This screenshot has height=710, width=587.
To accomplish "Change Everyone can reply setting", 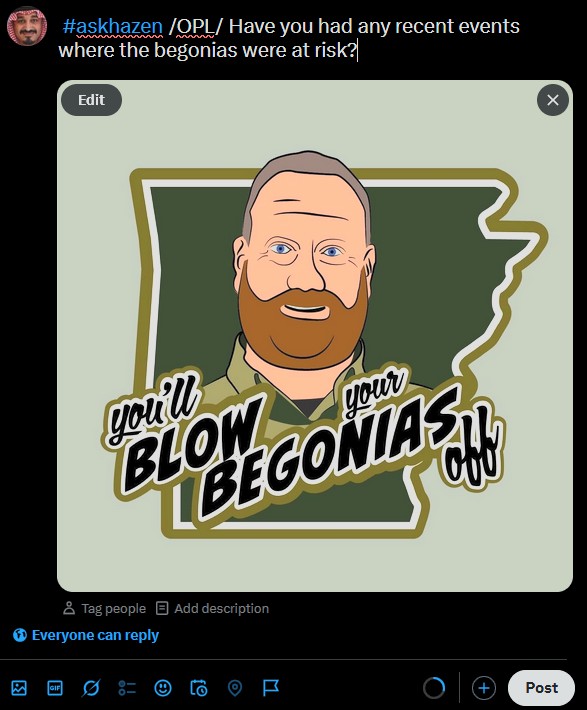I will click(86, 635).
